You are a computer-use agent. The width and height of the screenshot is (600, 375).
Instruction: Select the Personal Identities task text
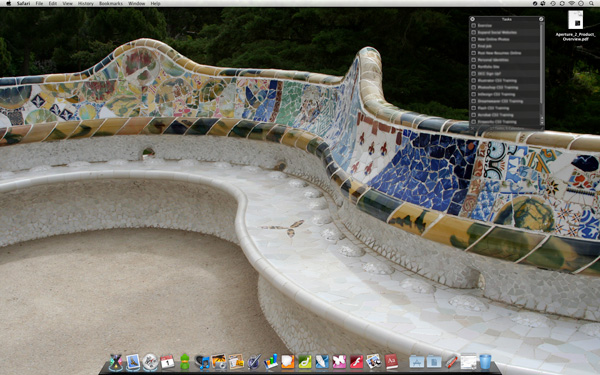click(x=493, y=60)
